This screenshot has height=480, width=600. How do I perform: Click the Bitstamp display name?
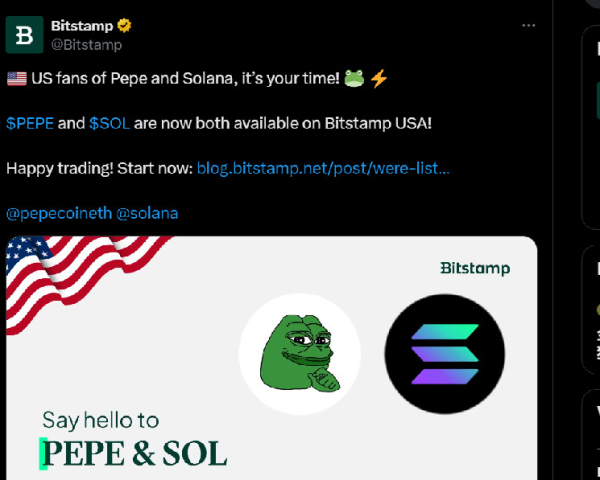point(81,25)
